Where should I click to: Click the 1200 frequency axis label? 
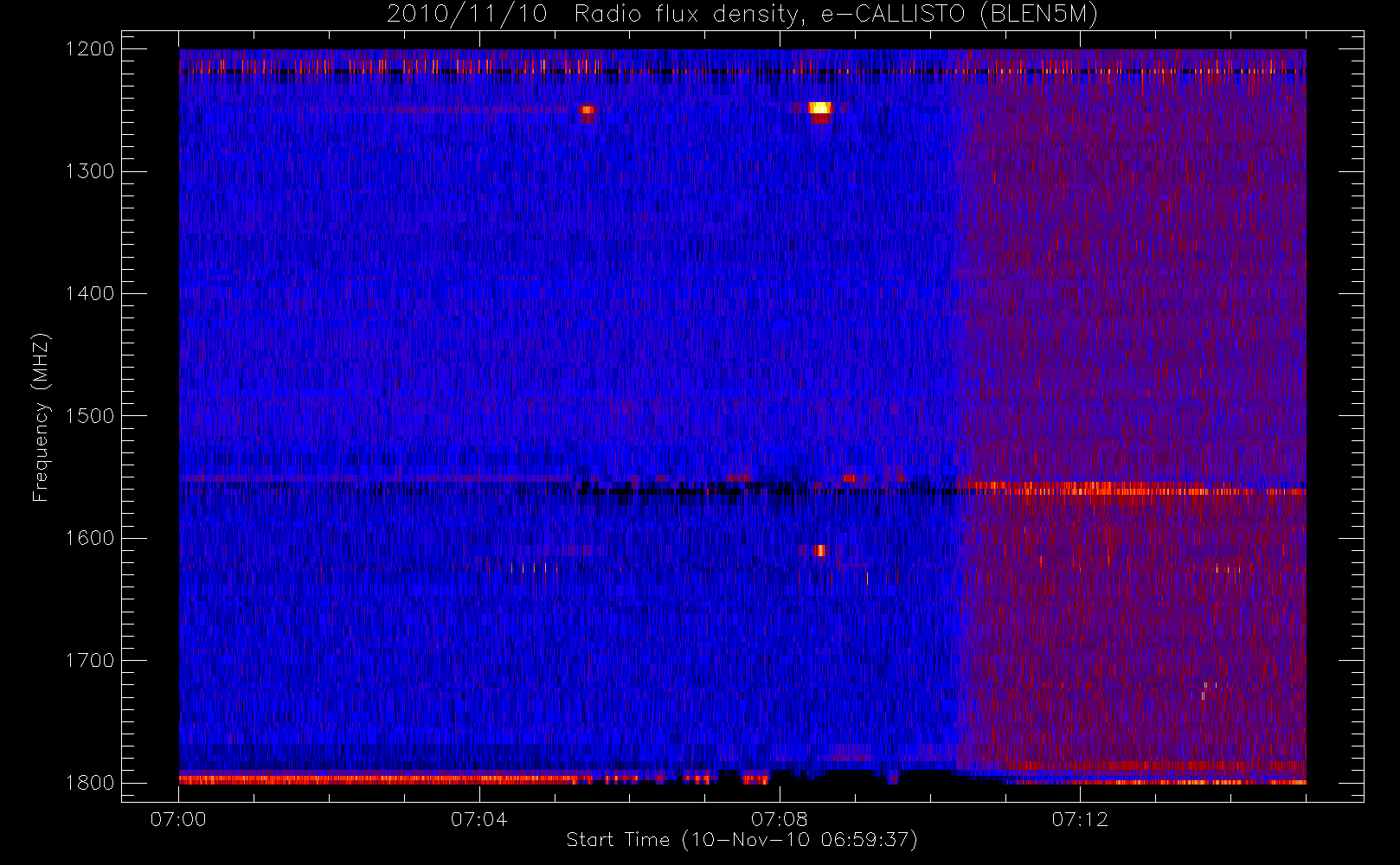point(90,49)
